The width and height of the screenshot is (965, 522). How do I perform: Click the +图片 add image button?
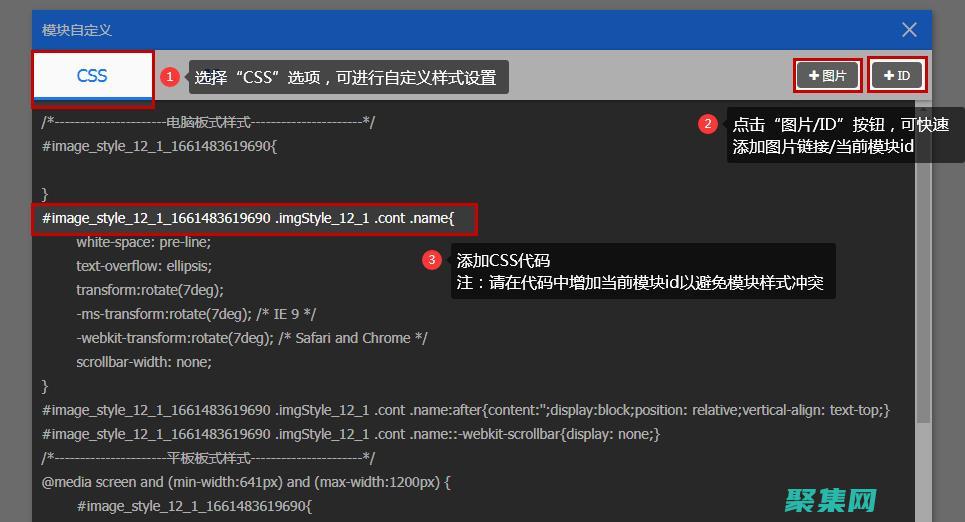[x=827, y=76]
